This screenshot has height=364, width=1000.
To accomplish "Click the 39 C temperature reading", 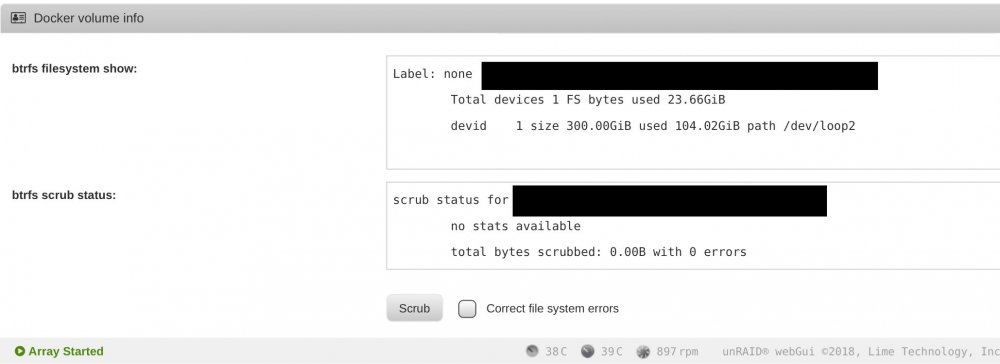I will (x=611, y=351).
